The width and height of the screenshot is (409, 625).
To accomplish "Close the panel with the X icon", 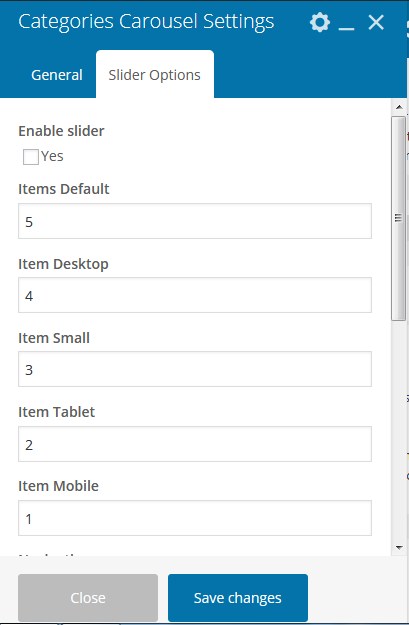I will 376,22.
